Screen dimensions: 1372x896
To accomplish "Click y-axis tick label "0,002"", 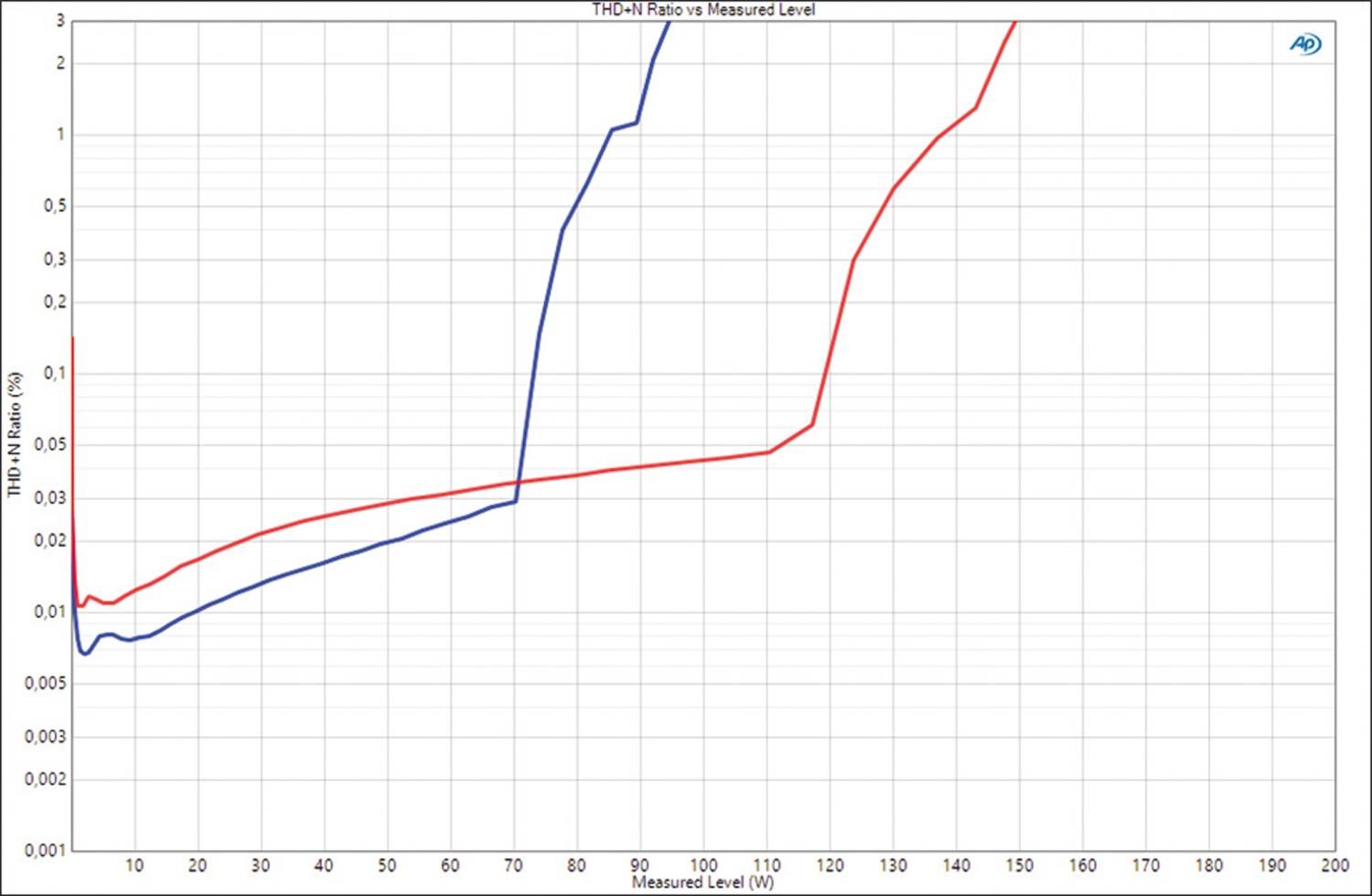I will click(x=46, y=779).
